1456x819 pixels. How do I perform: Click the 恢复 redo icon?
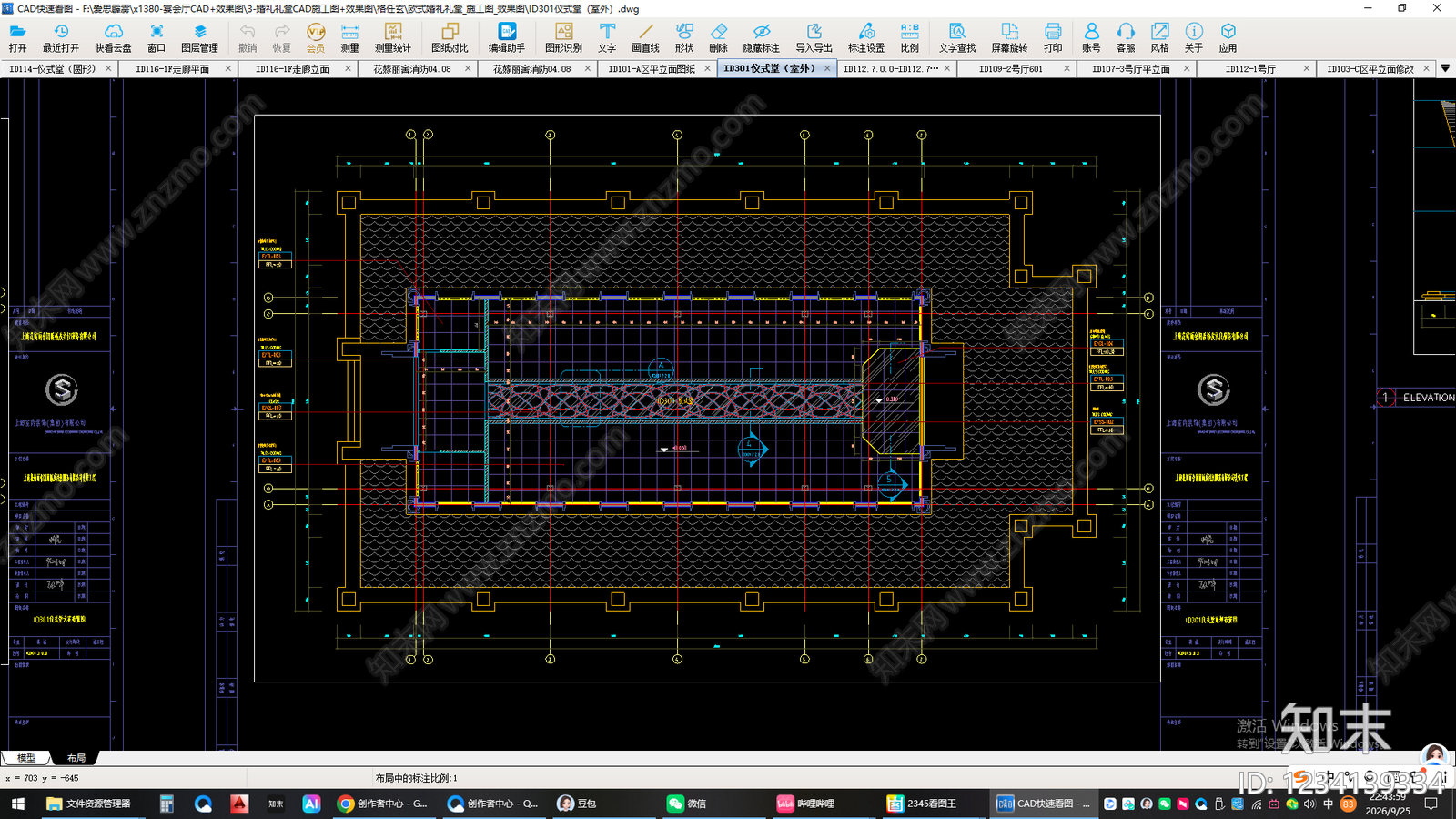pyautogui.click(x=282, y=37)
